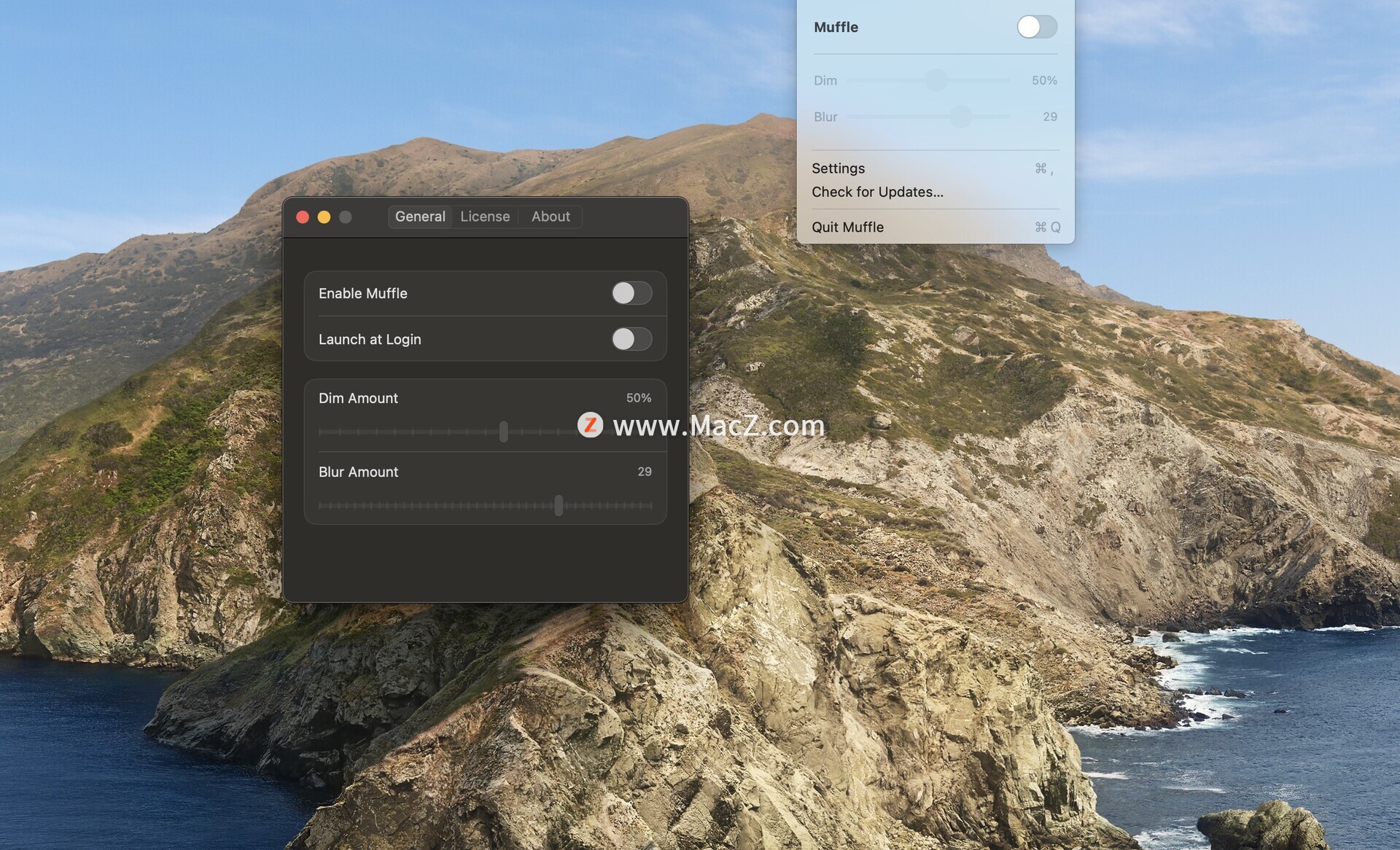Turn on Launch at Login
Screen dimensions: 1400x850
631,339
